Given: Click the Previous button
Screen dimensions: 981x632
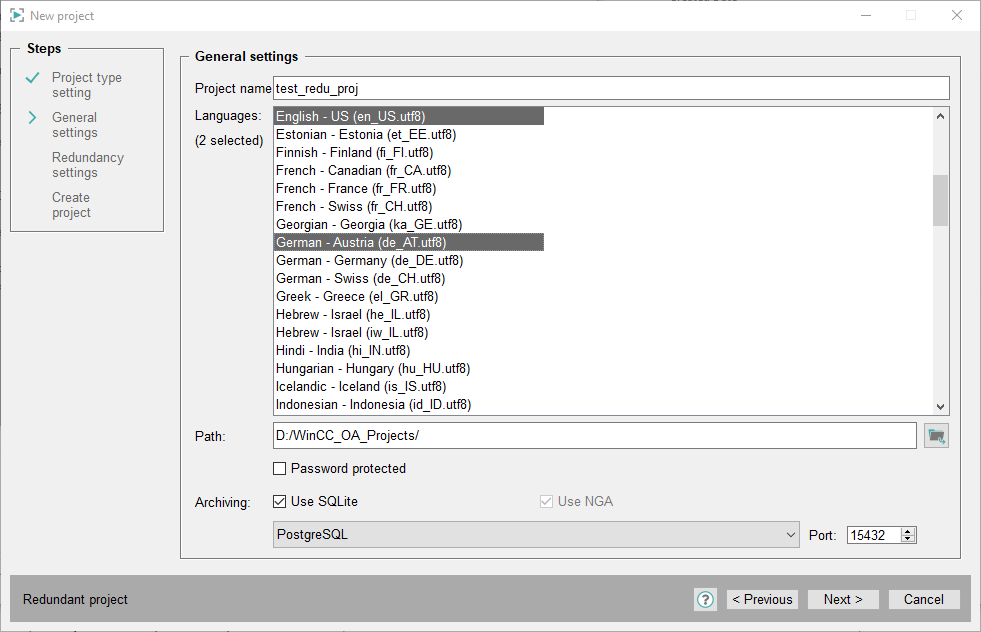Looking at the screenshot, I should click(x=762, y=600).
